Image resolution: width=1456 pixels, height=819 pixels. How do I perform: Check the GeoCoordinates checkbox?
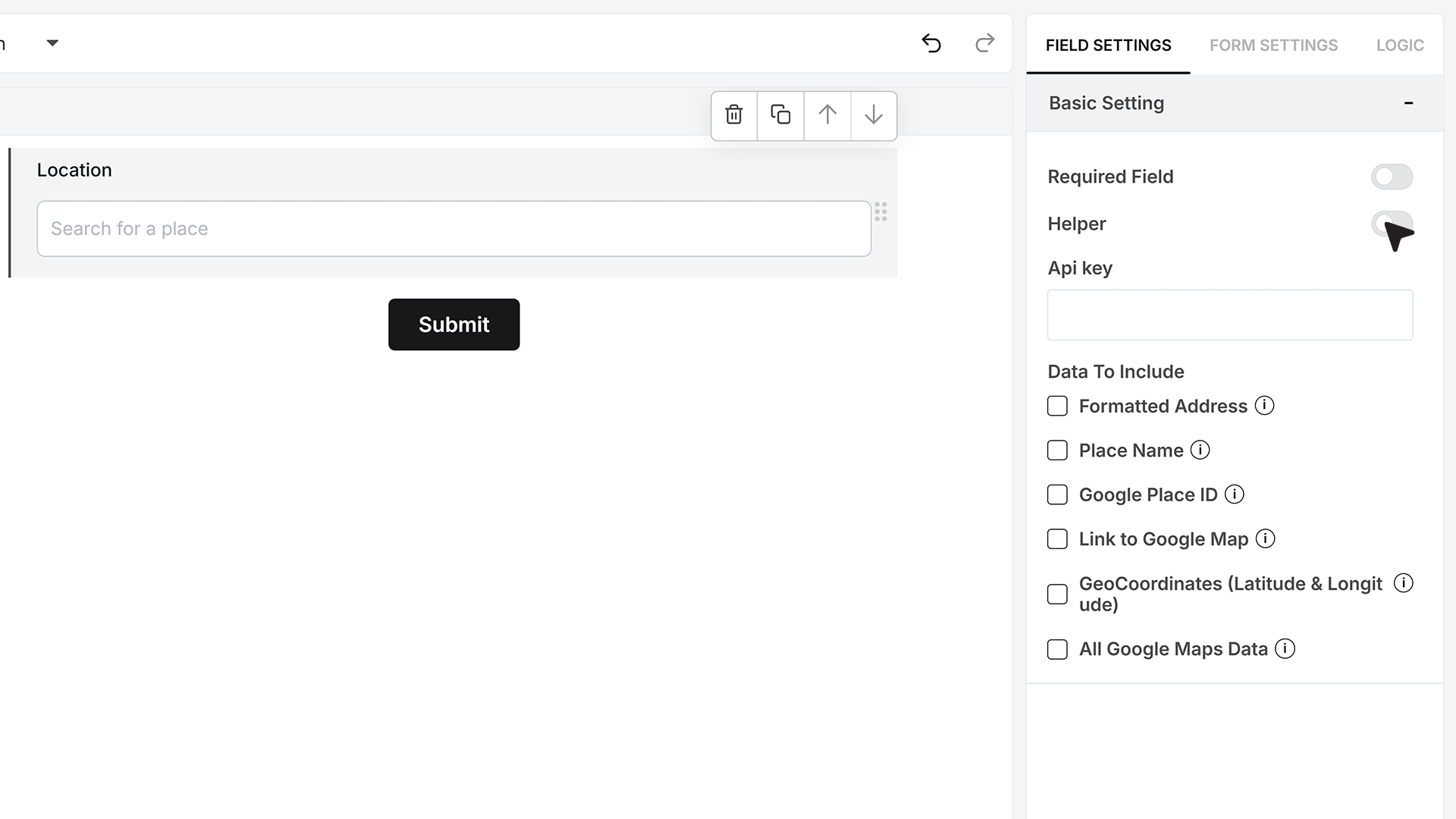click(1057, 594)
